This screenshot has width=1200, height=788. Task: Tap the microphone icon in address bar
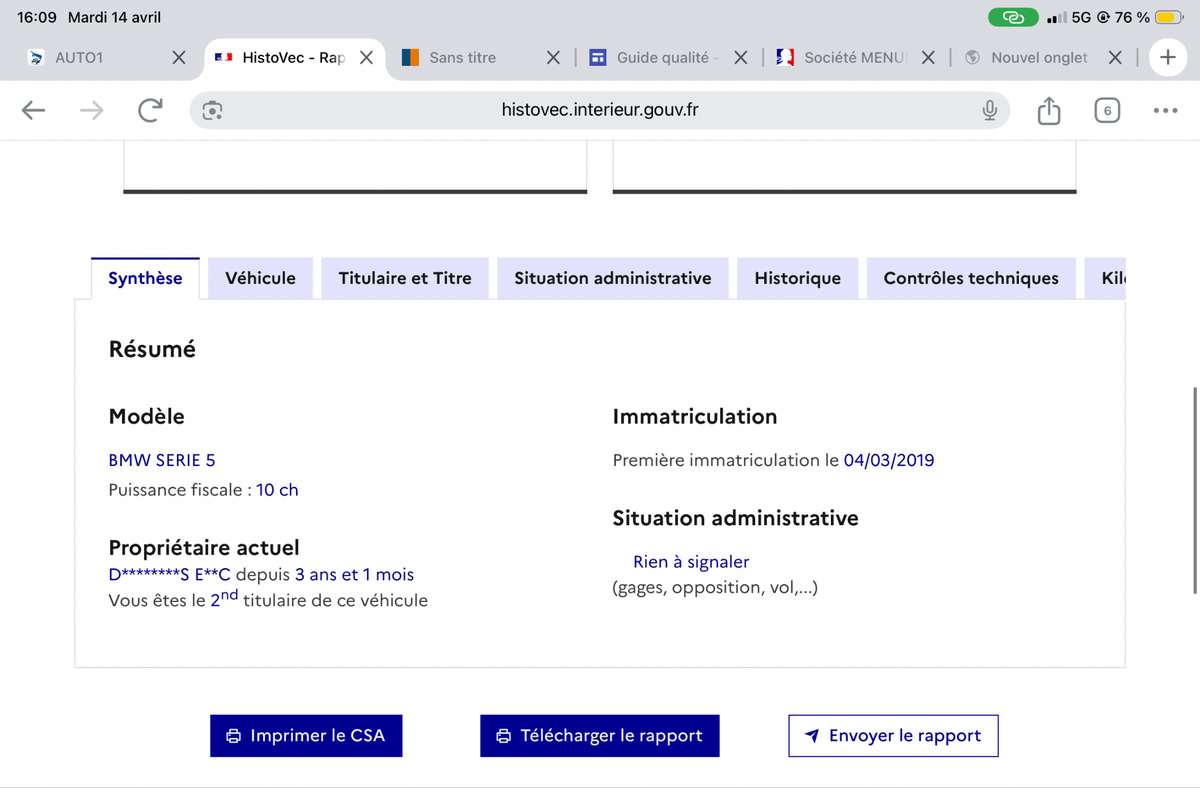tap(989, 110)
